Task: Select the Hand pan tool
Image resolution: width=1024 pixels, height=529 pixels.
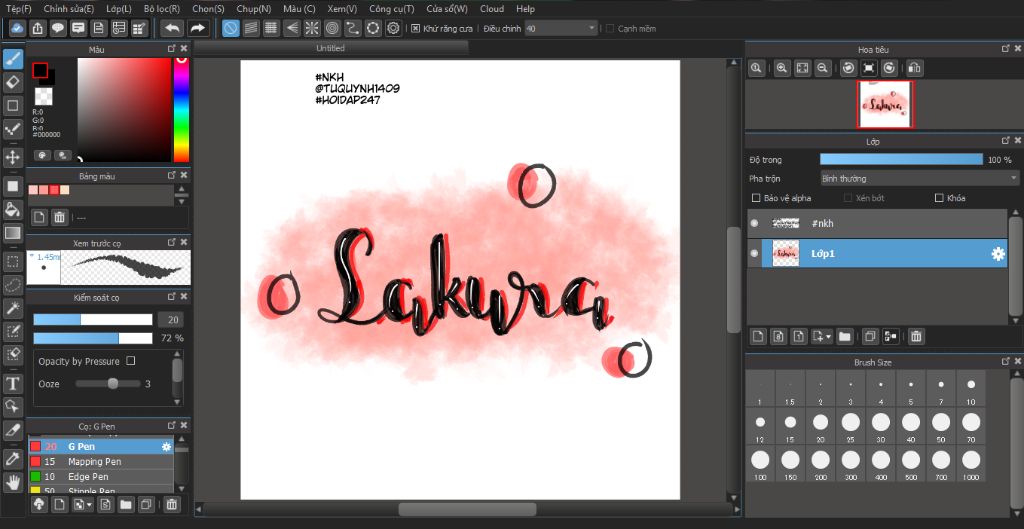Action: click(x=13, y=482)
